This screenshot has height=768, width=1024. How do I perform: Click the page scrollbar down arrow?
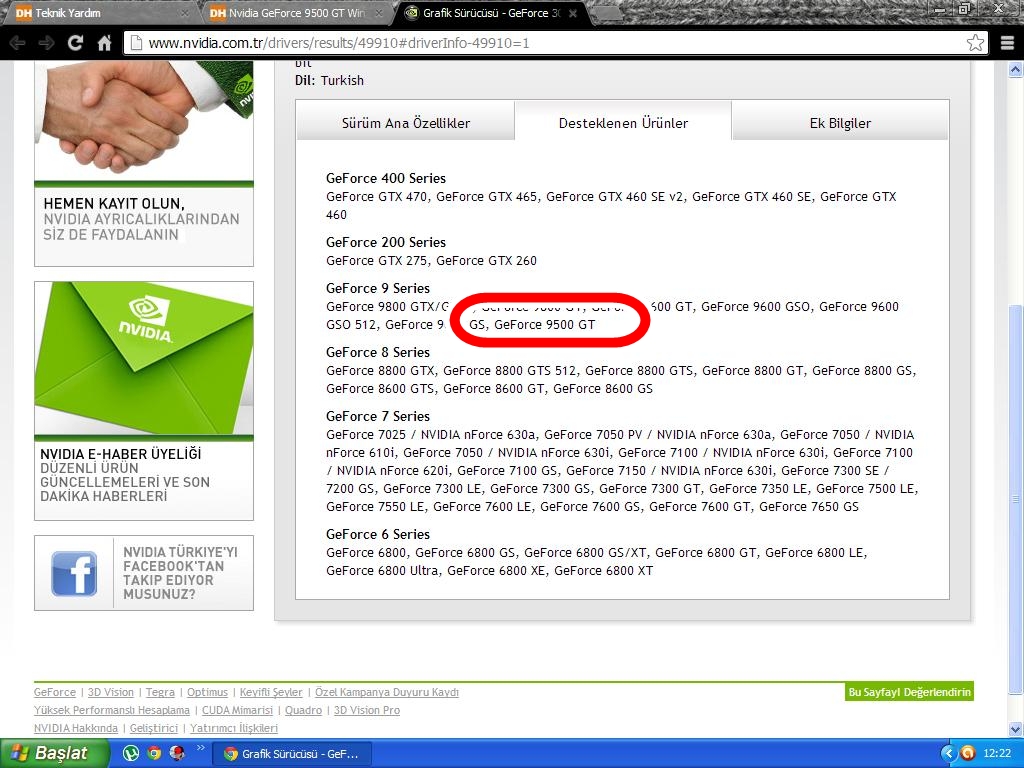[1016, 729]
